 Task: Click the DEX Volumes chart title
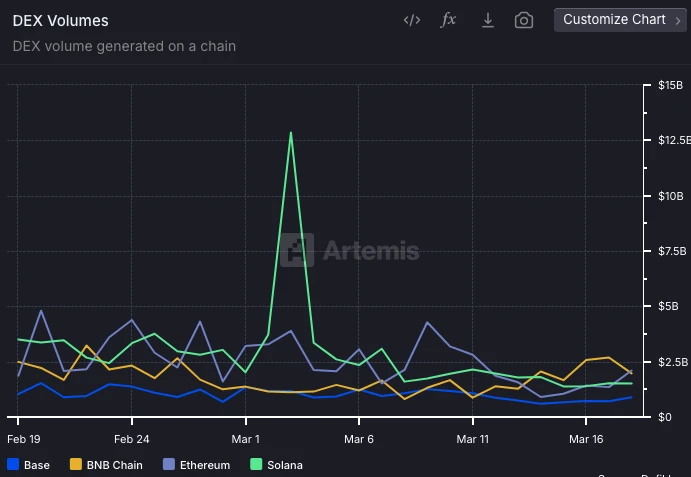click(x=60, y=21)
